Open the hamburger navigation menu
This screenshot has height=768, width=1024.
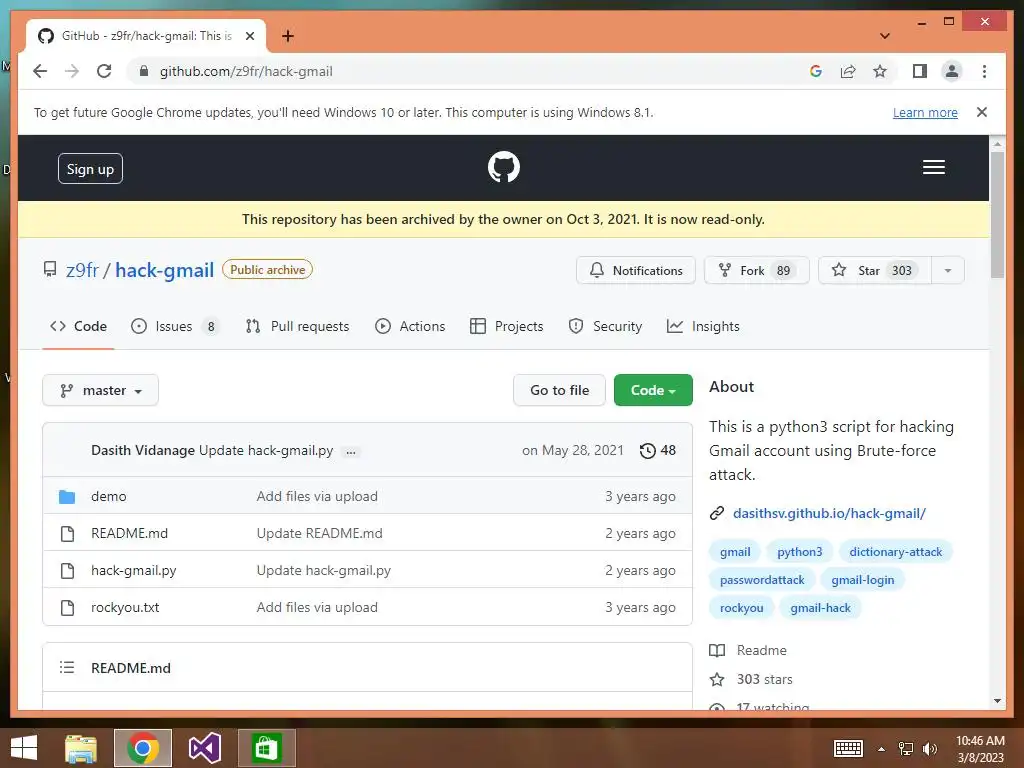point(933,167)
